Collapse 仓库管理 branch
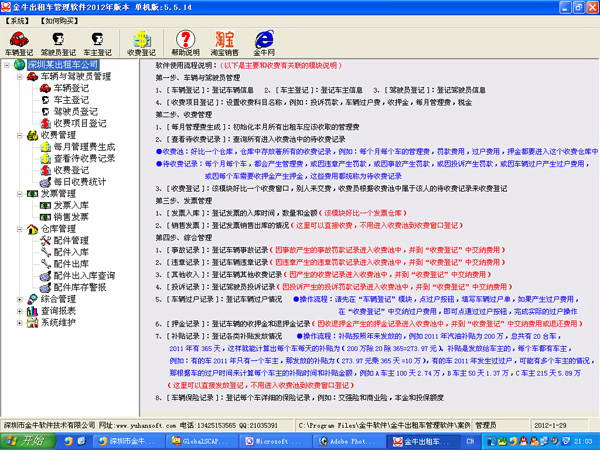This screenshot has width=600, height=450. [x=20, y=229]
